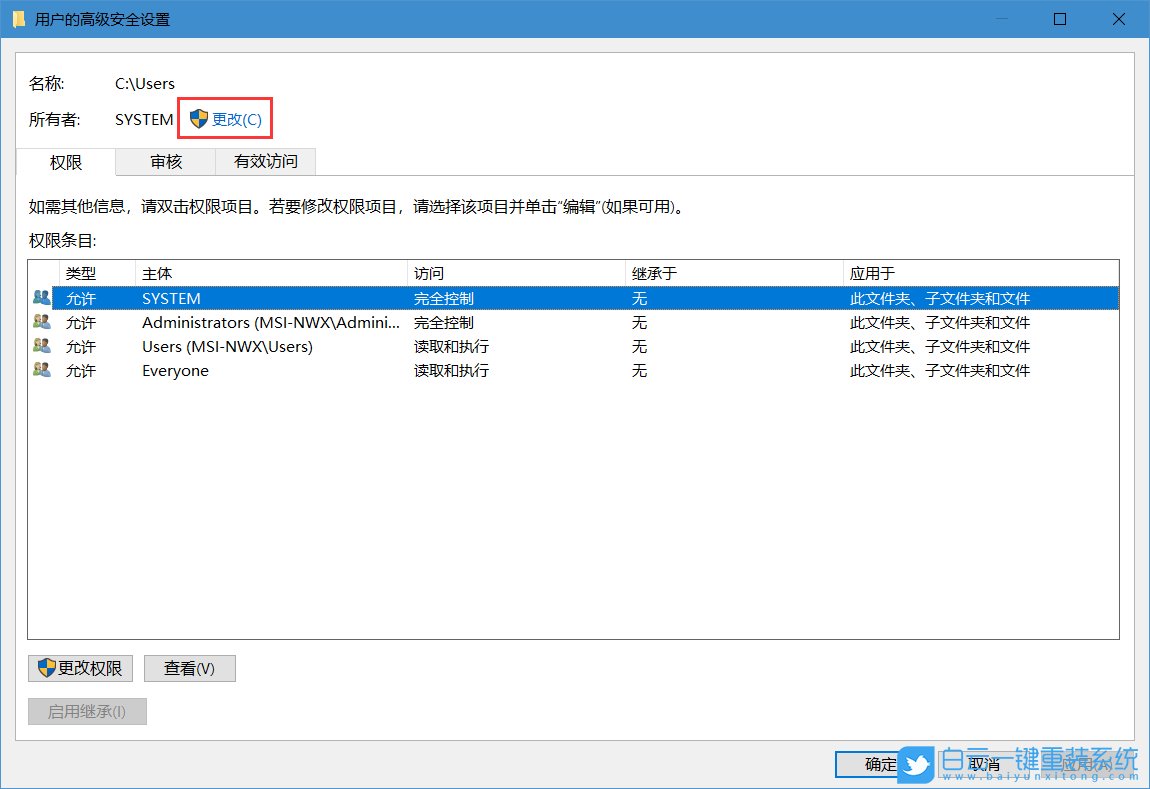The image size is (1150, 789).
Task: Dismiss the dialog with 取消
Action: pos(983,764)
